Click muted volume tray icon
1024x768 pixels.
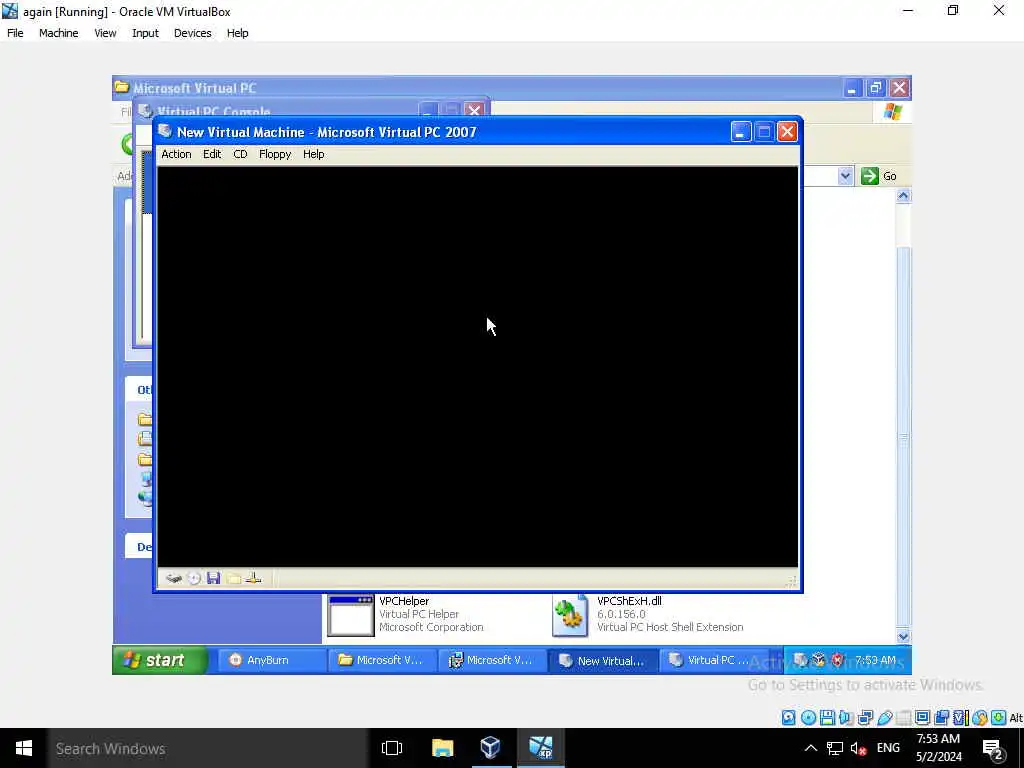pos(858,748)
